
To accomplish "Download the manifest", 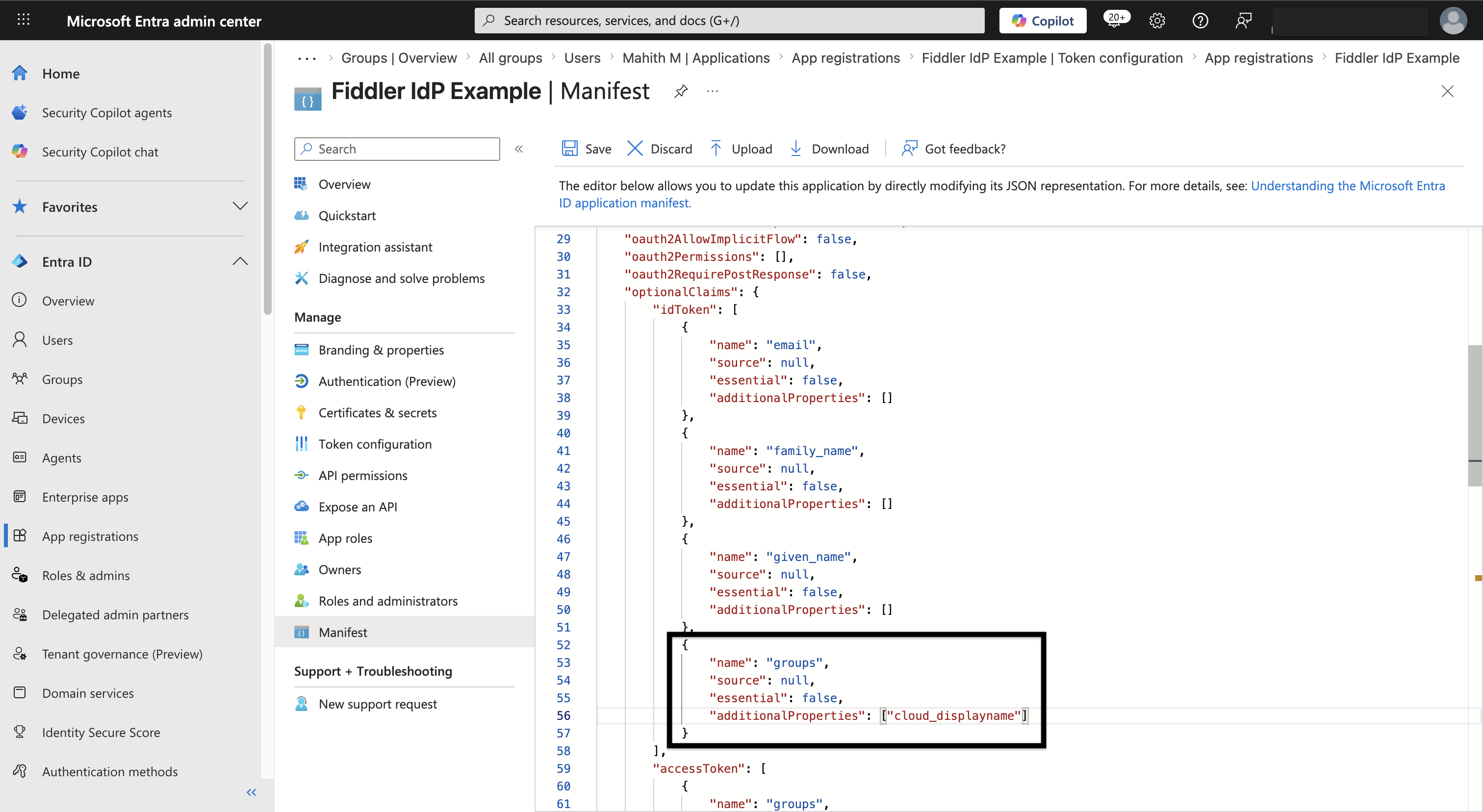I will [x=829, y=149].
